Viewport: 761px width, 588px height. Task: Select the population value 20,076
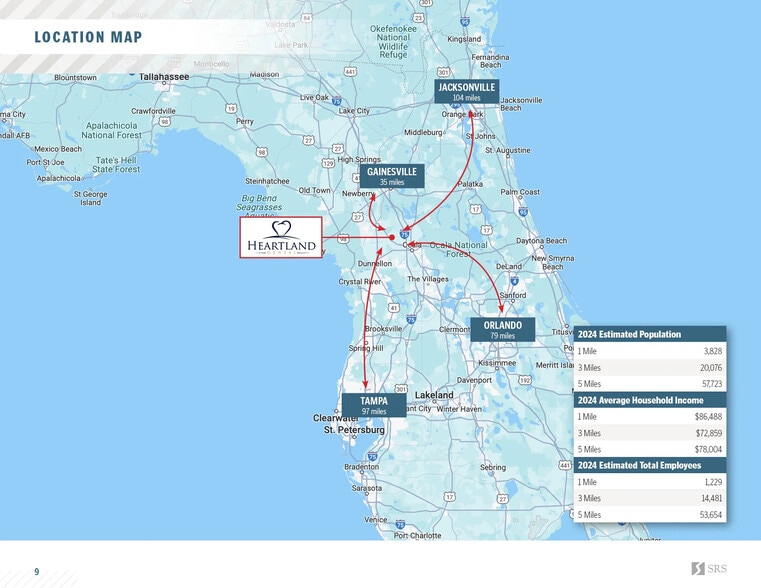(711, 368)
